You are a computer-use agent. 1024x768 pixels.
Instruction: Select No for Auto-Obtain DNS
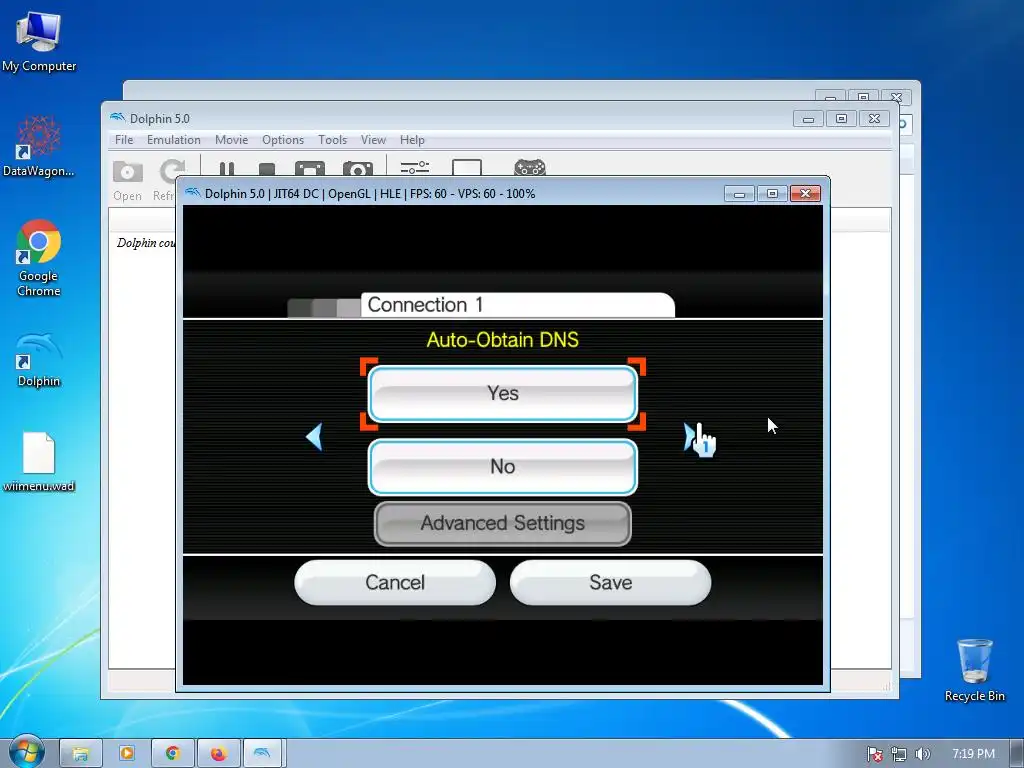click(502, 467)
